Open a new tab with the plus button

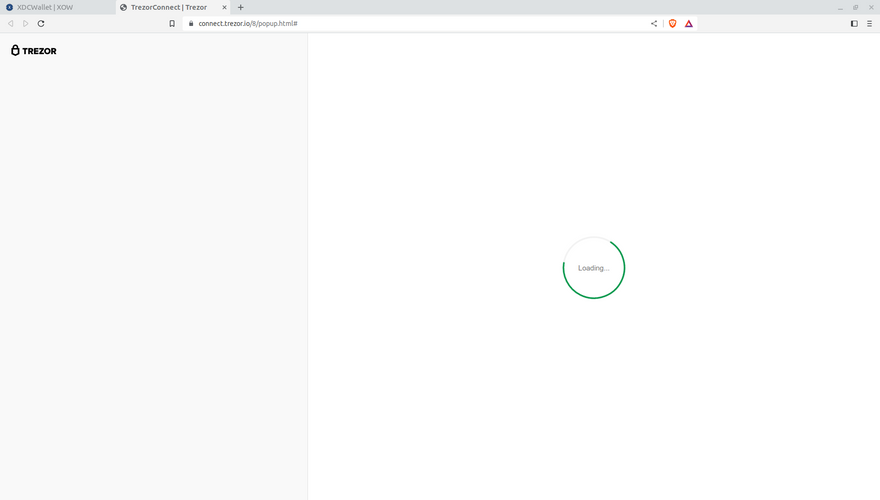pos(241,7)
